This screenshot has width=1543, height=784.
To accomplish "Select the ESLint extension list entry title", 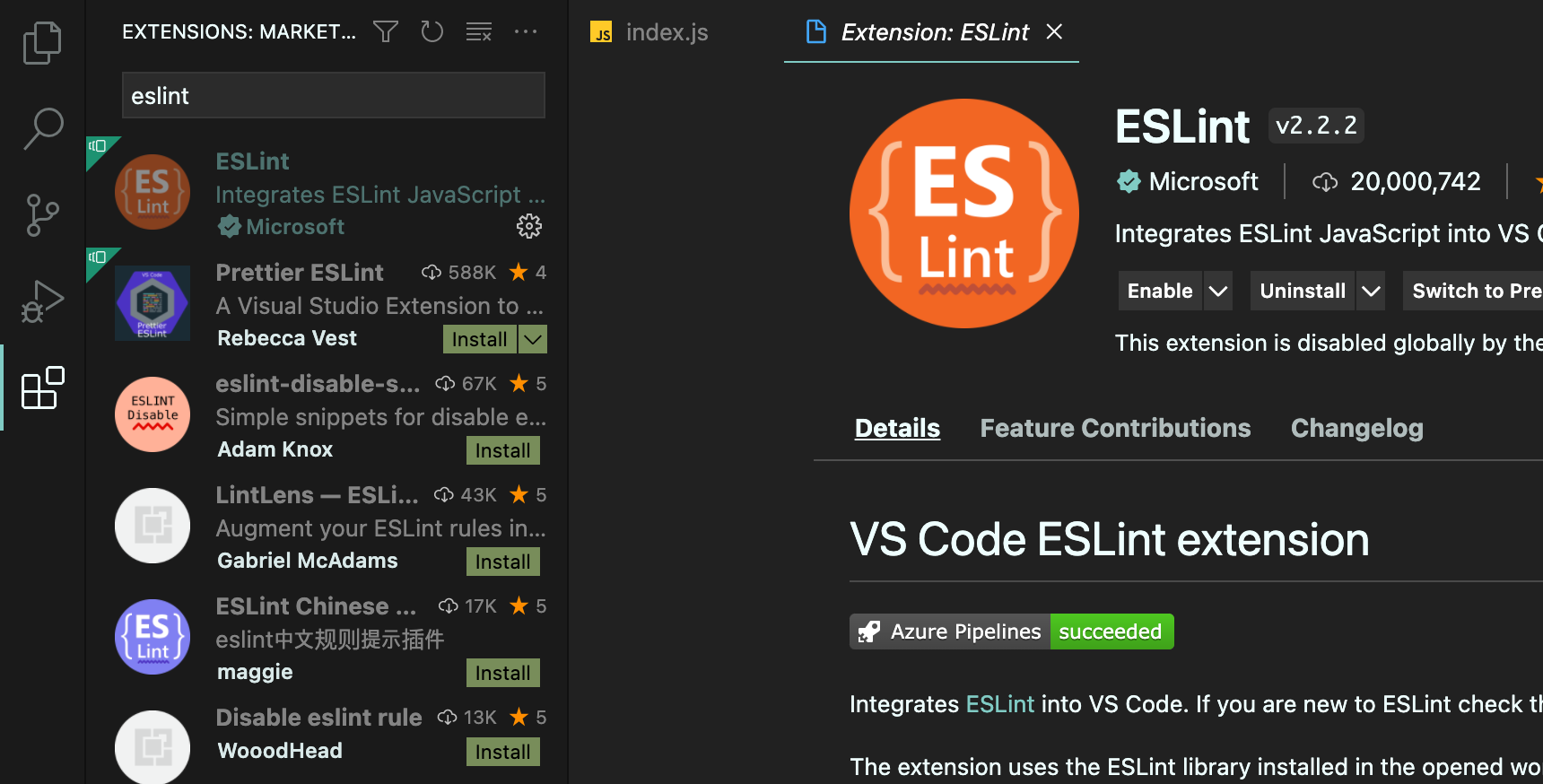I will pos(253,161).
